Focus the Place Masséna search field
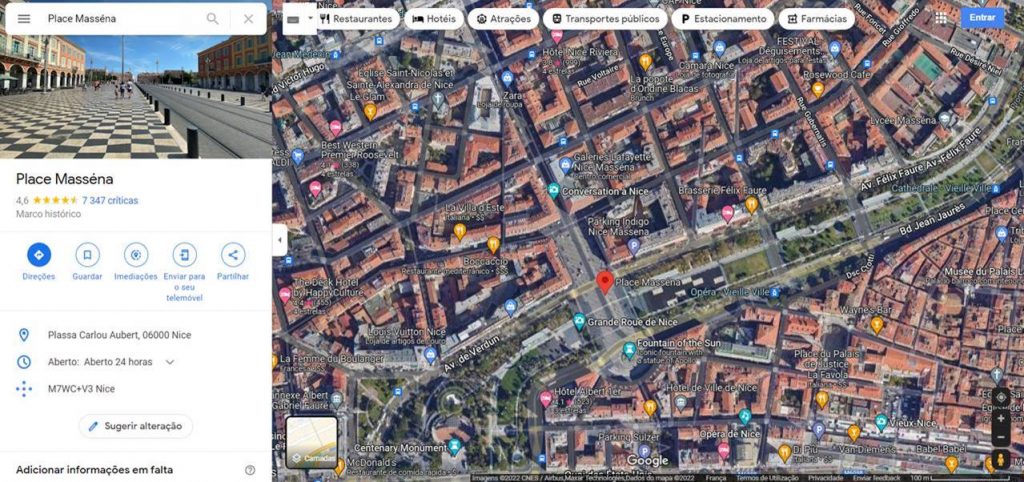 [x=124, y=19]
